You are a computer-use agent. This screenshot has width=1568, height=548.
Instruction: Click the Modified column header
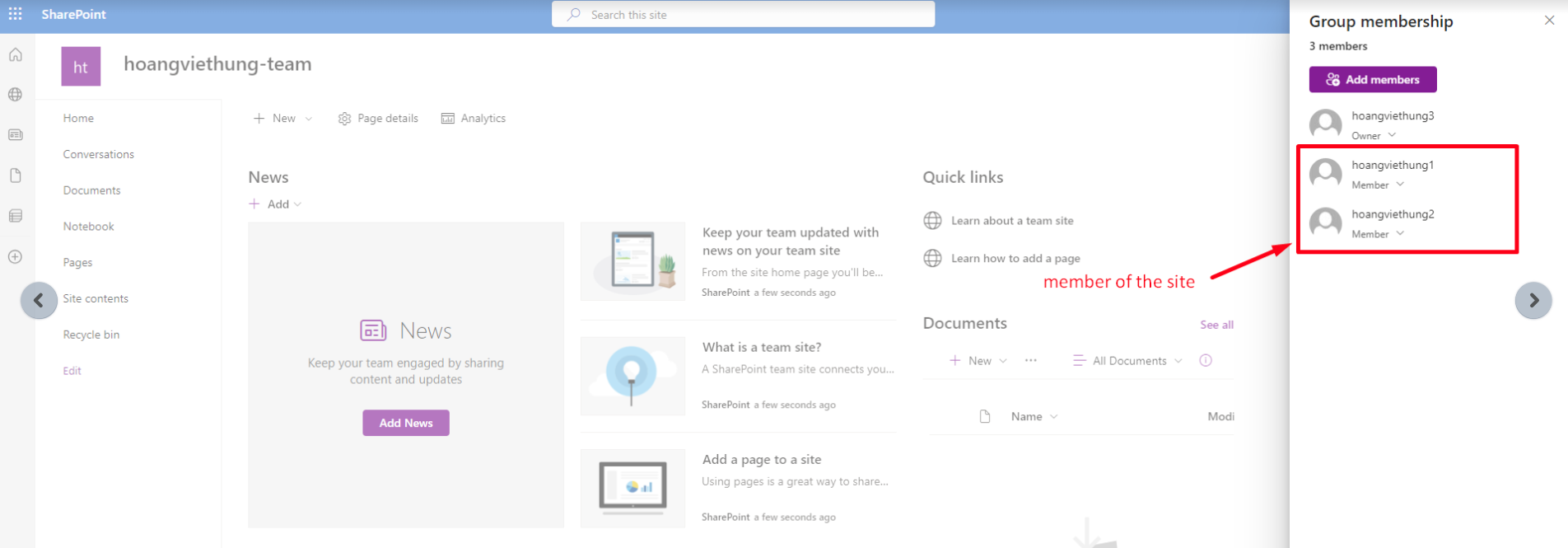coord(1220,416)
